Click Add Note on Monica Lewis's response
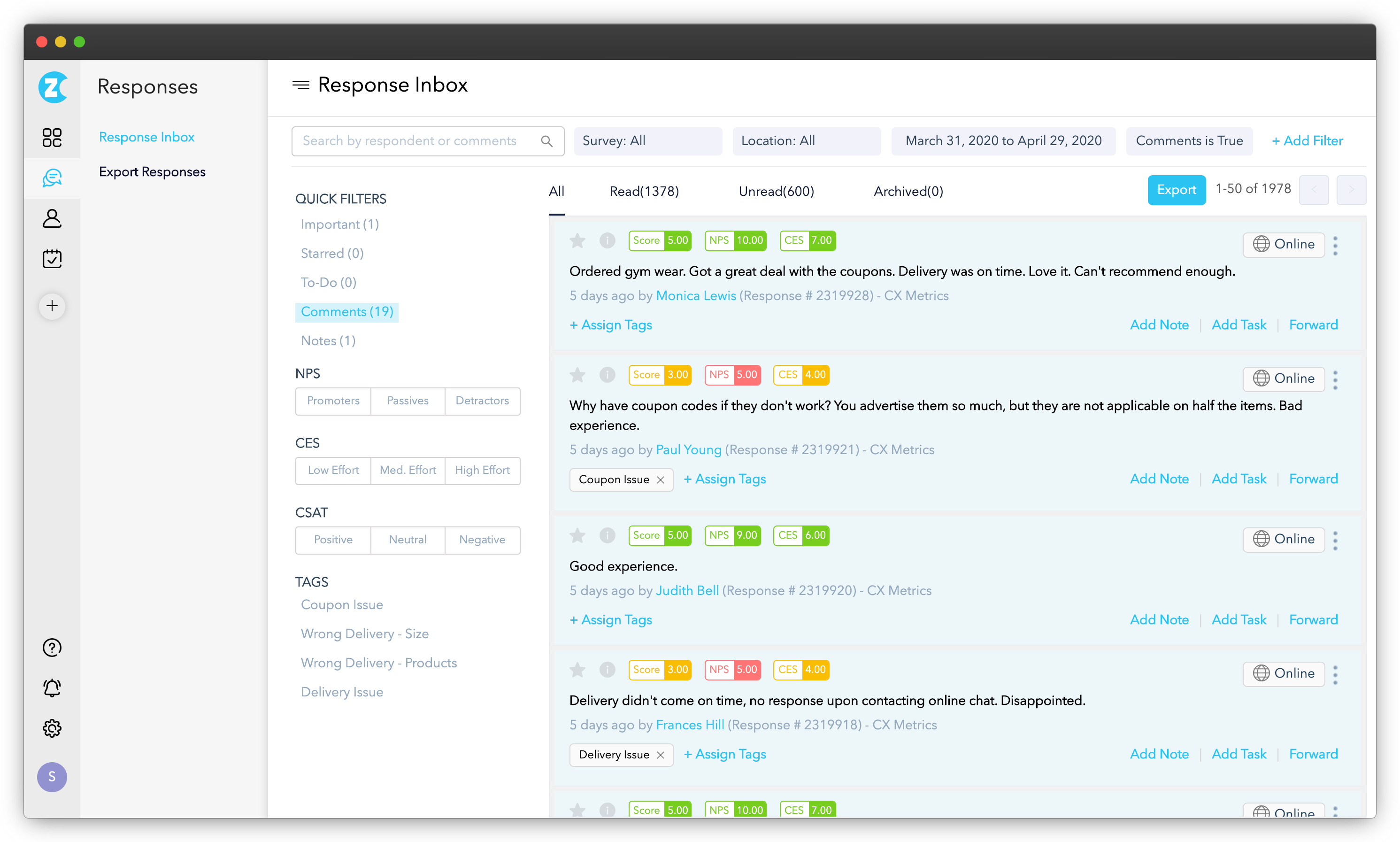The image size is (1400, 842). coord(1160,325)
